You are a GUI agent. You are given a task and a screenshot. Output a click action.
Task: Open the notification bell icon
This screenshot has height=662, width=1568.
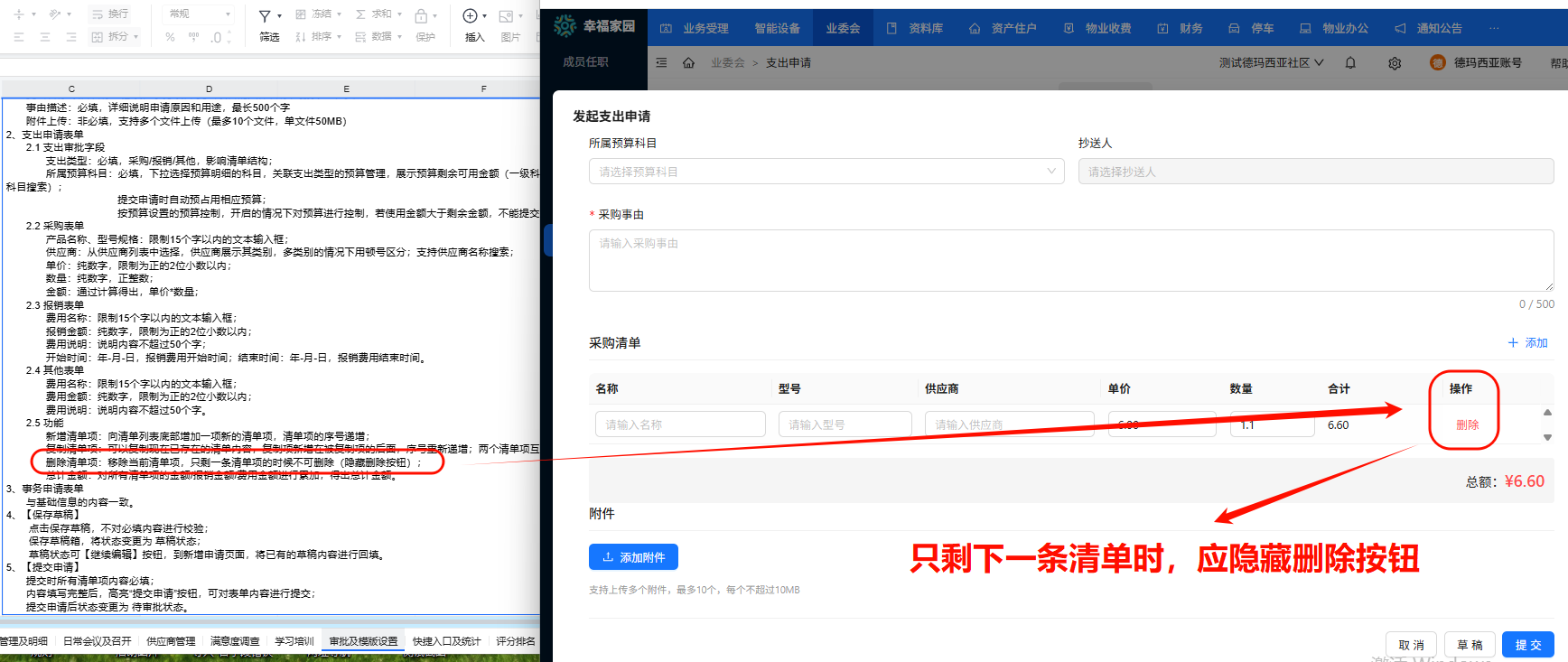pos(1350,63)
